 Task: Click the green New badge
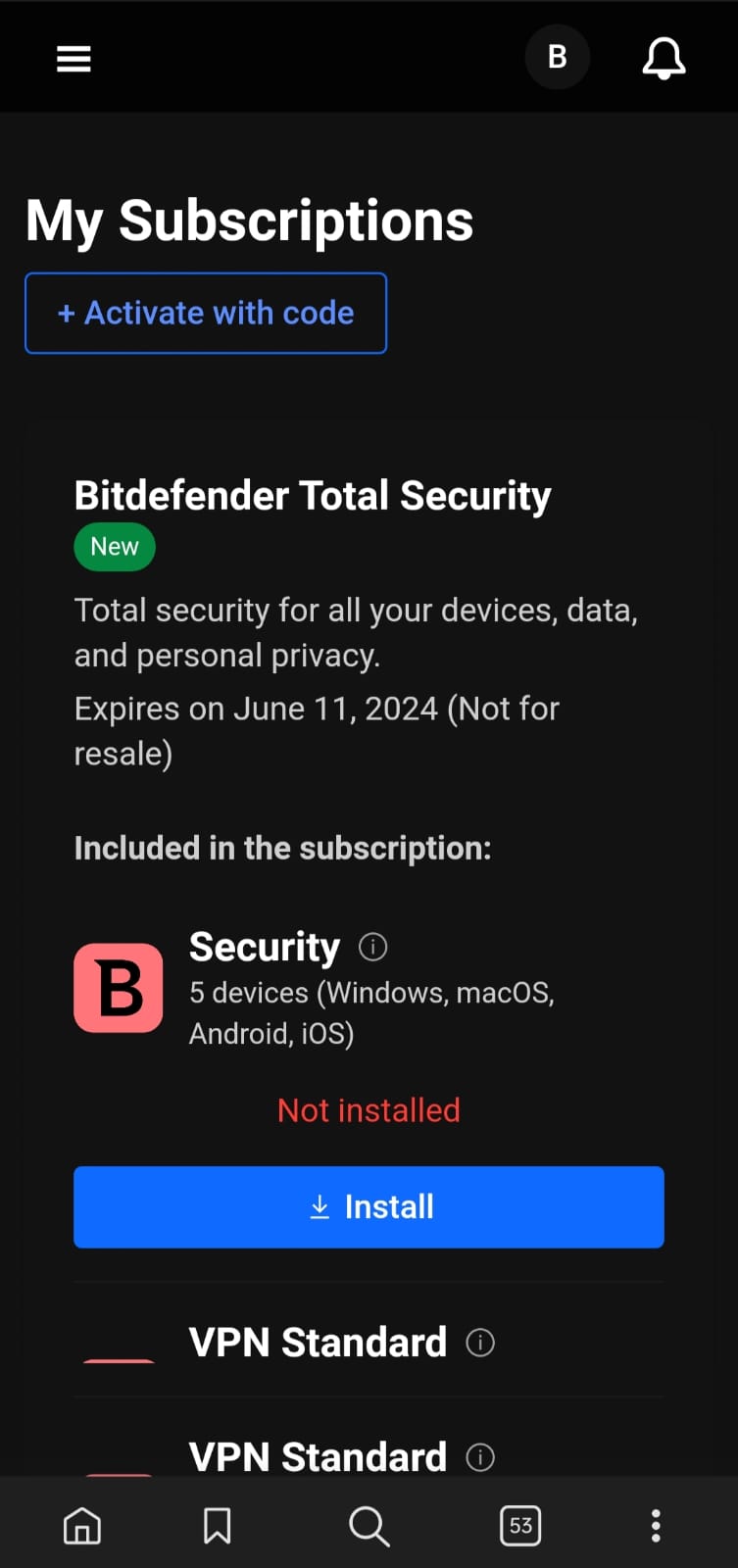(x=115, y=547)
